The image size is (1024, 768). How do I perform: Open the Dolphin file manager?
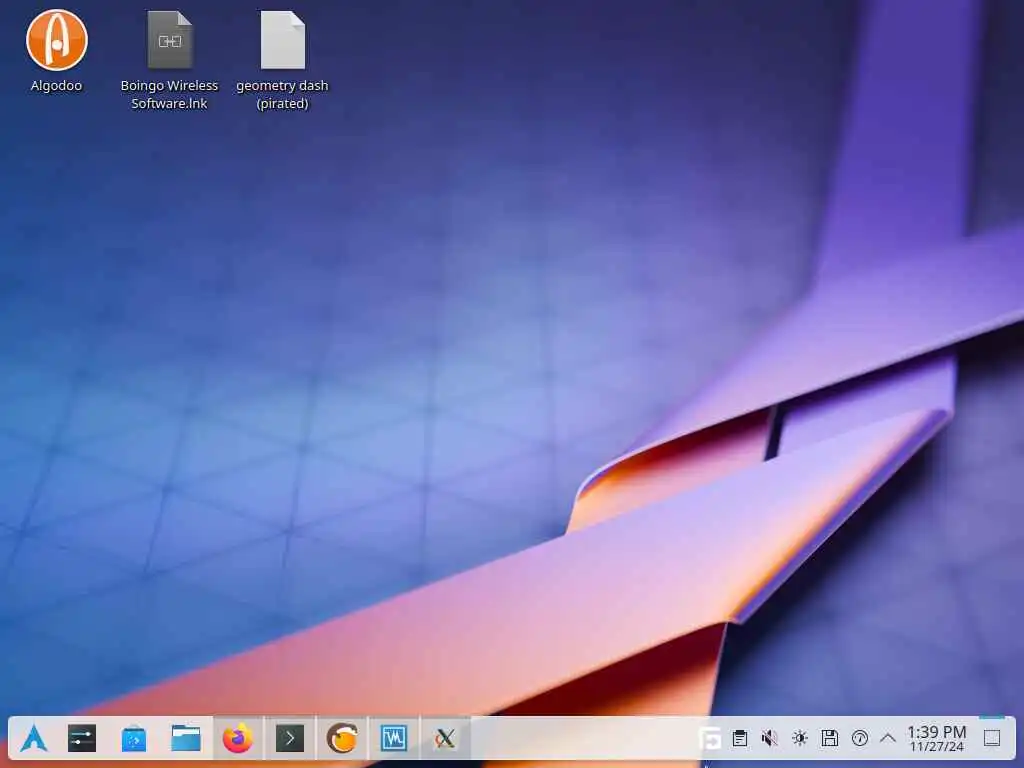tap(186, 739)
